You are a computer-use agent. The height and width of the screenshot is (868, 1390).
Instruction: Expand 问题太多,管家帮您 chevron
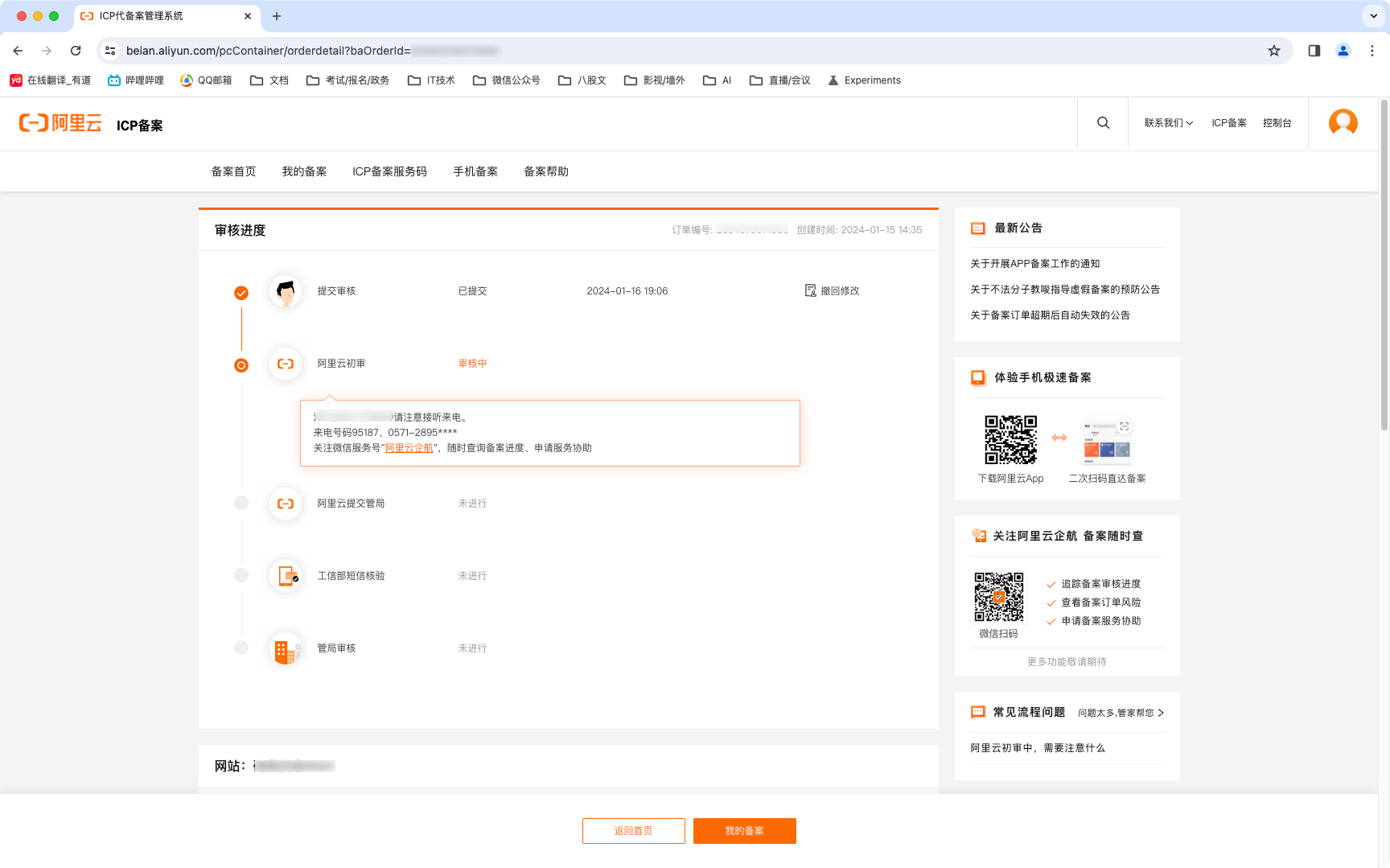pyautogui.click(x=1161, y=713)
